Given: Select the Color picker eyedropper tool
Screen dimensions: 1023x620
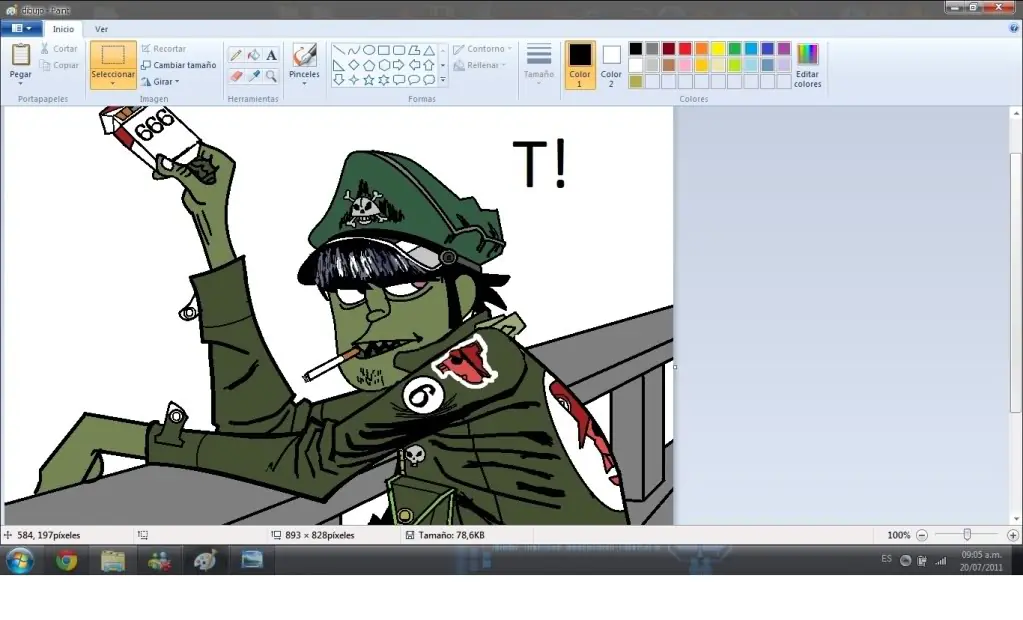Looking at the screenshot, I should (254, 76).
